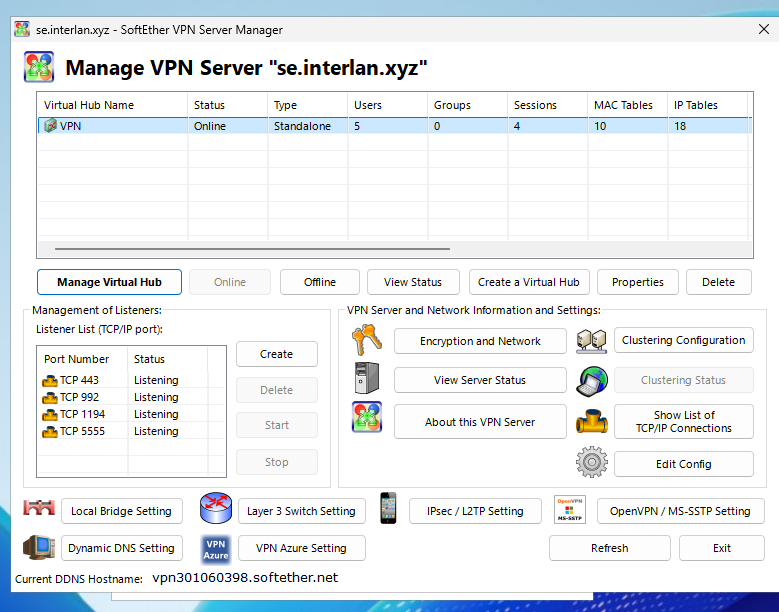Open Manage Virtual Hub
Screen dimensions: 779x612
pos(109,282)
